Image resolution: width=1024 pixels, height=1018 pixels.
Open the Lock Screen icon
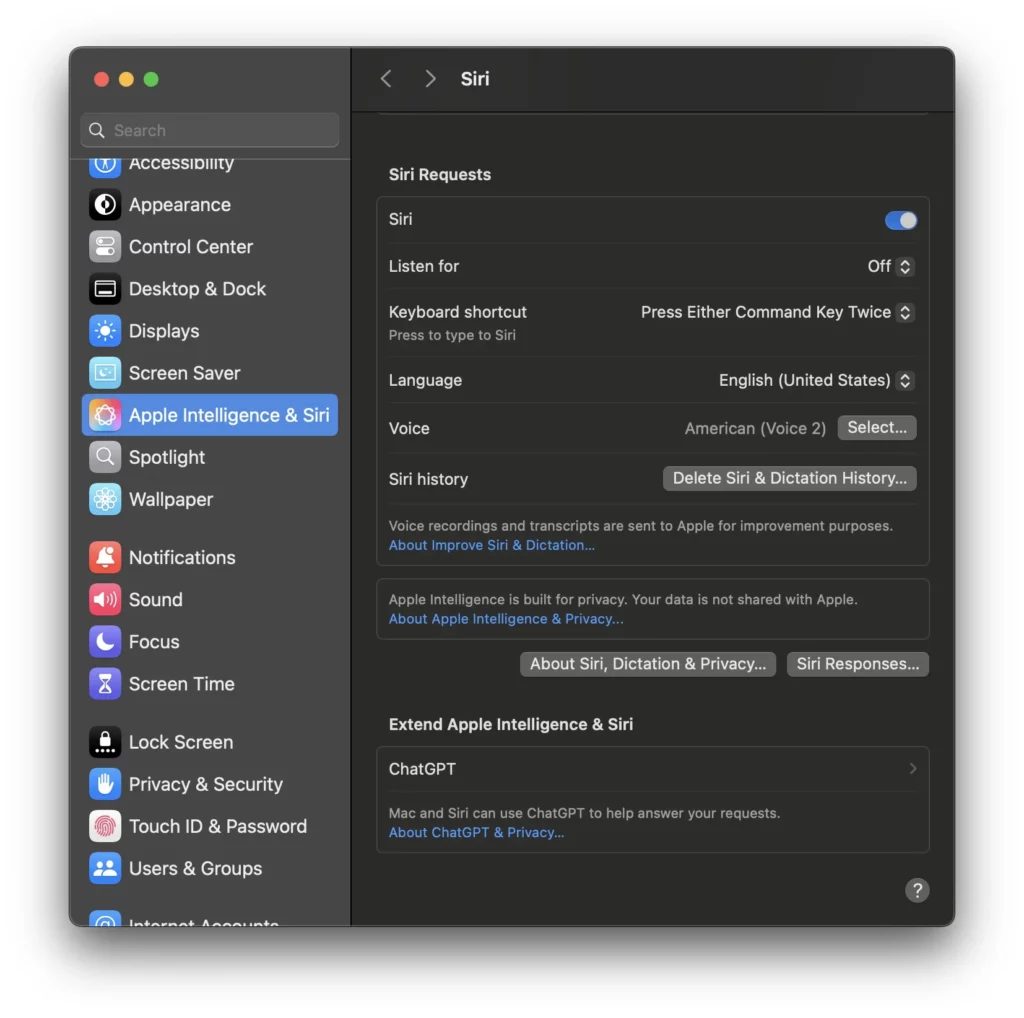104,742
